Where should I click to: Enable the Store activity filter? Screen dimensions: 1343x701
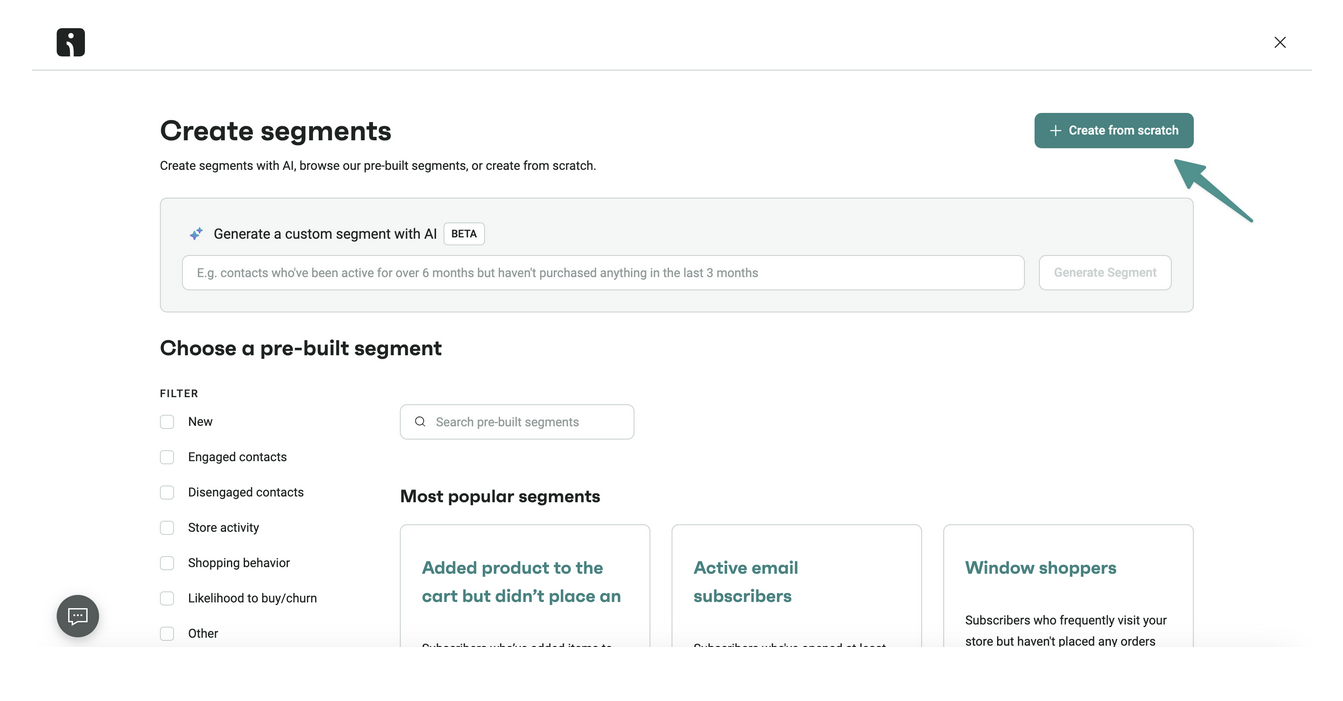coord(167,527)
